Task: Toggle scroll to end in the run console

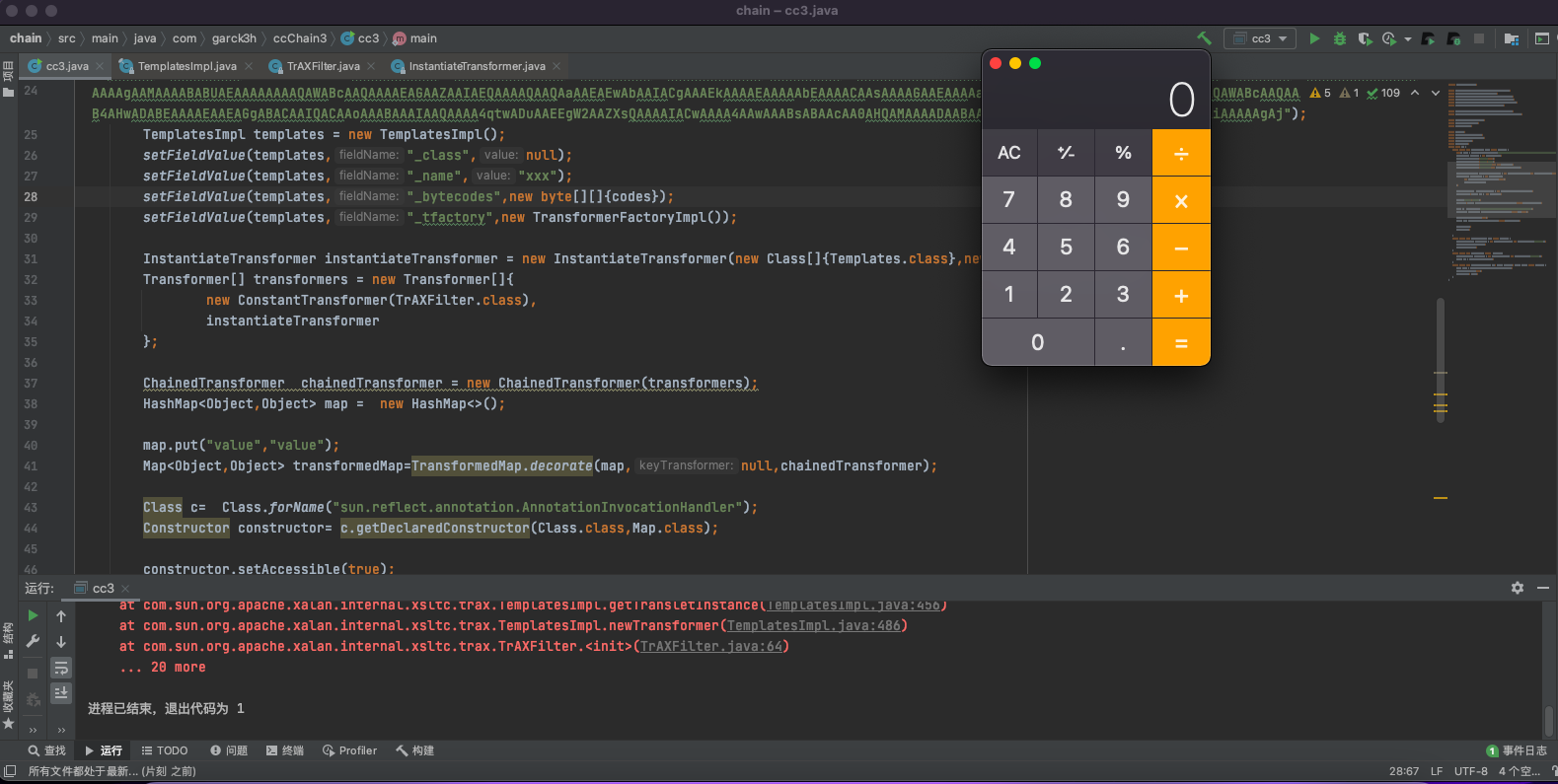Action: tap(61, 693)
